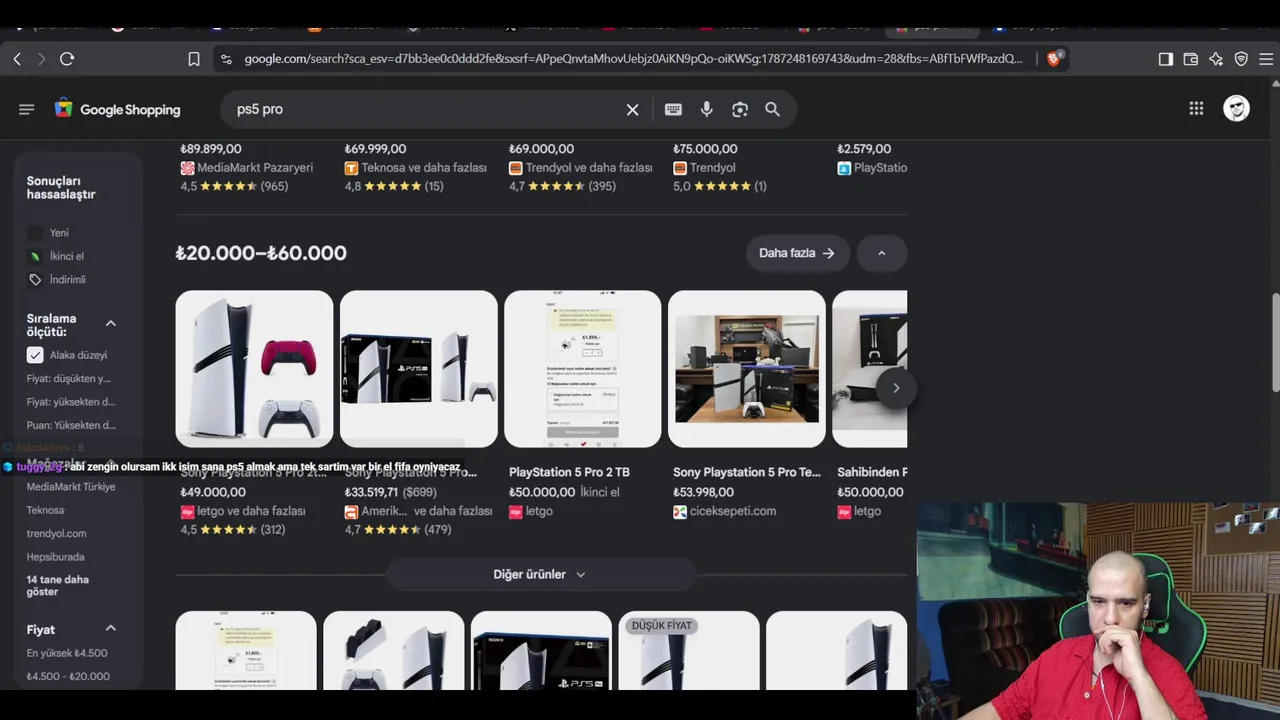View site information for google.com
Screen dimensions: 1280x720
226,59
